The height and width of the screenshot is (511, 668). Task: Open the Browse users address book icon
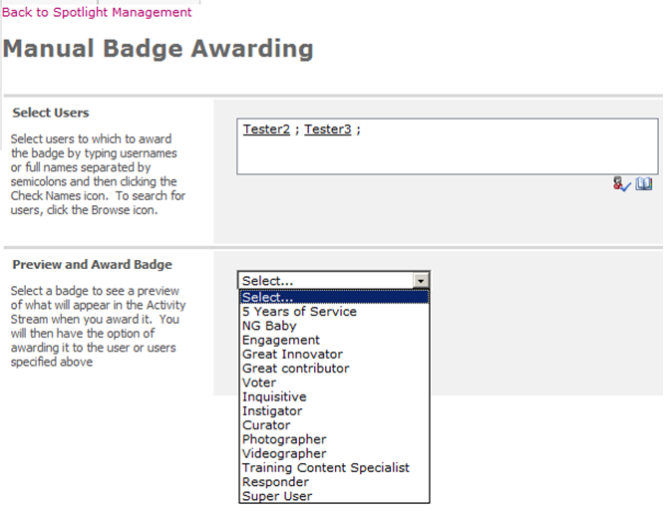[643, 184]
